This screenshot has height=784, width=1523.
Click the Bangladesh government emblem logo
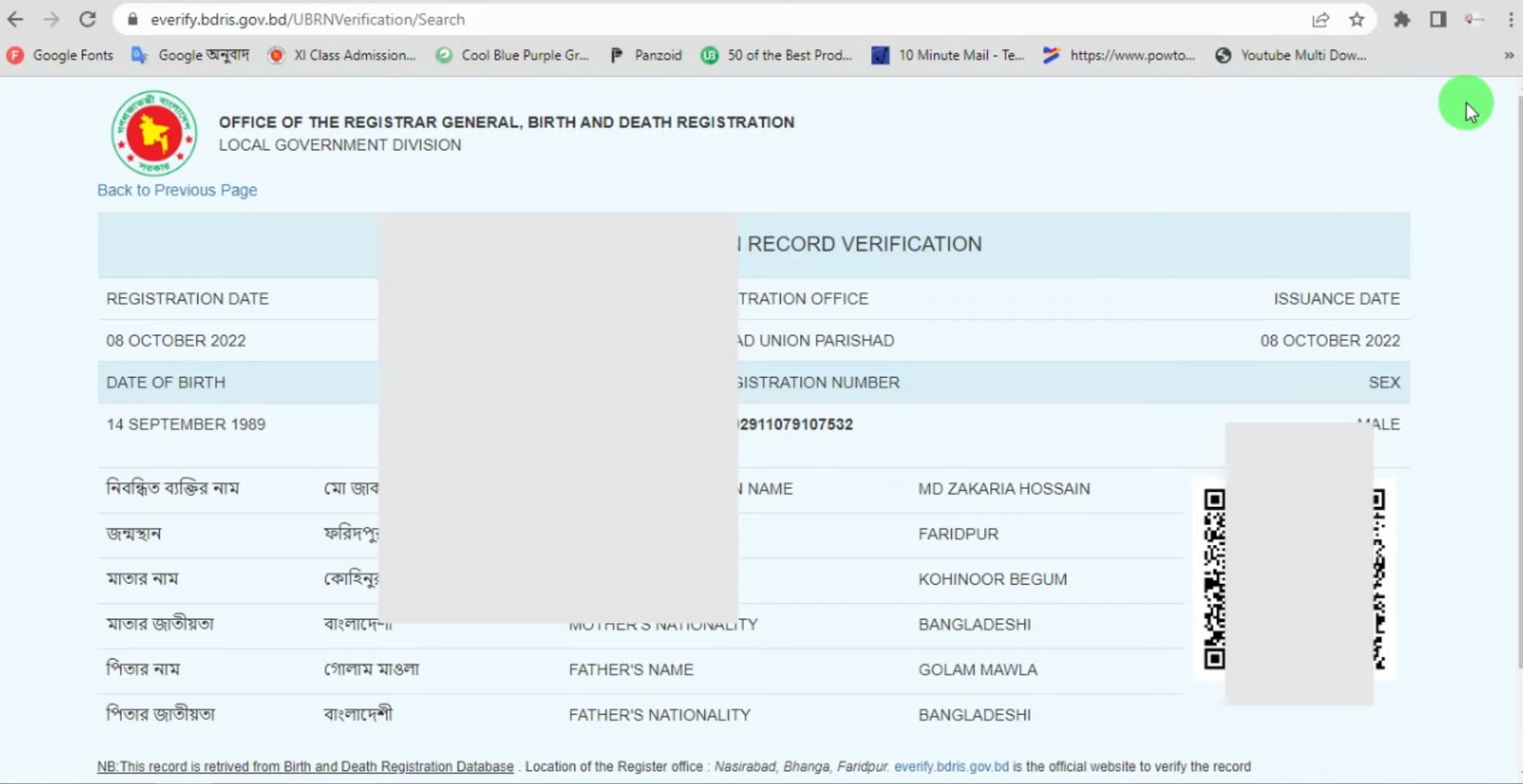(154, 133)
